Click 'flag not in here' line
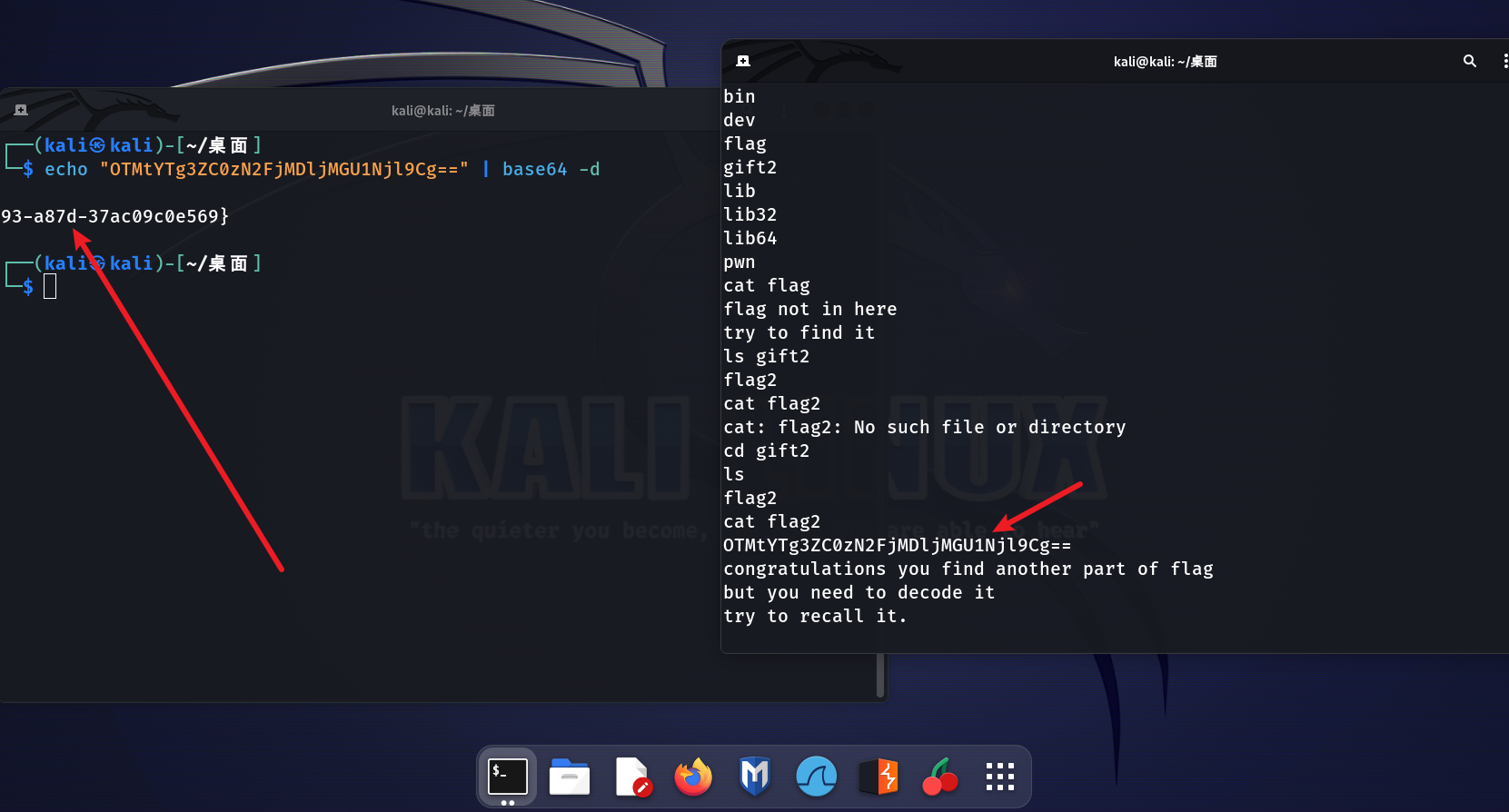 click(810, 309)
